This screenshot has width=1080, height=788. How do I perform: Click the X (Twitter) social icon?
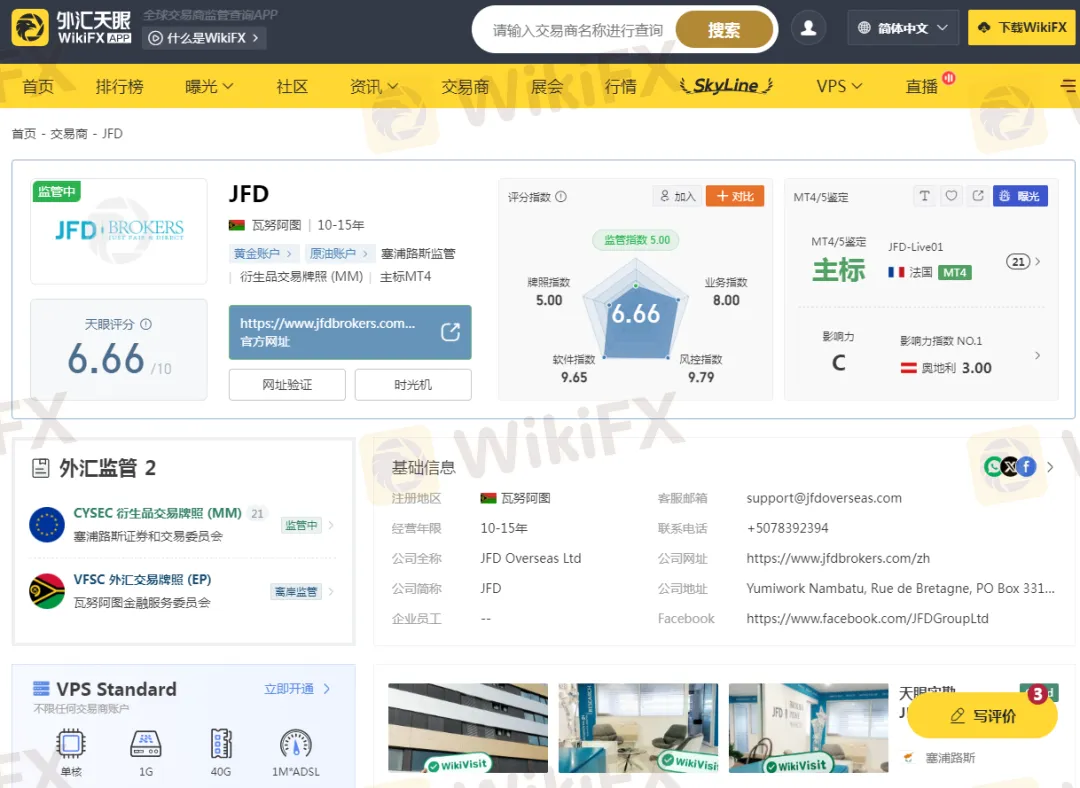[1010, 466]
